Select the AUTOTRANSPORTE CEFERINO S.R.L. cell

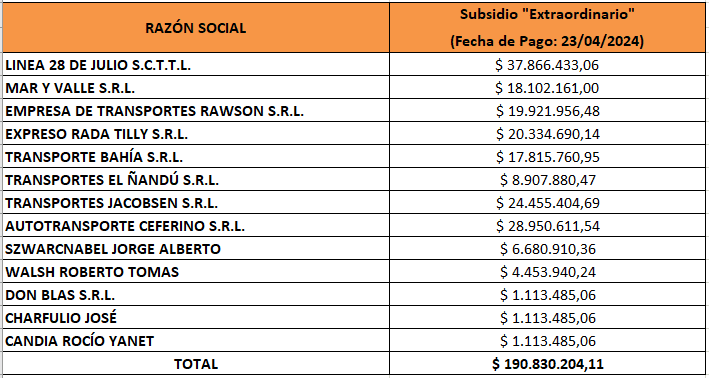[196, 226]
